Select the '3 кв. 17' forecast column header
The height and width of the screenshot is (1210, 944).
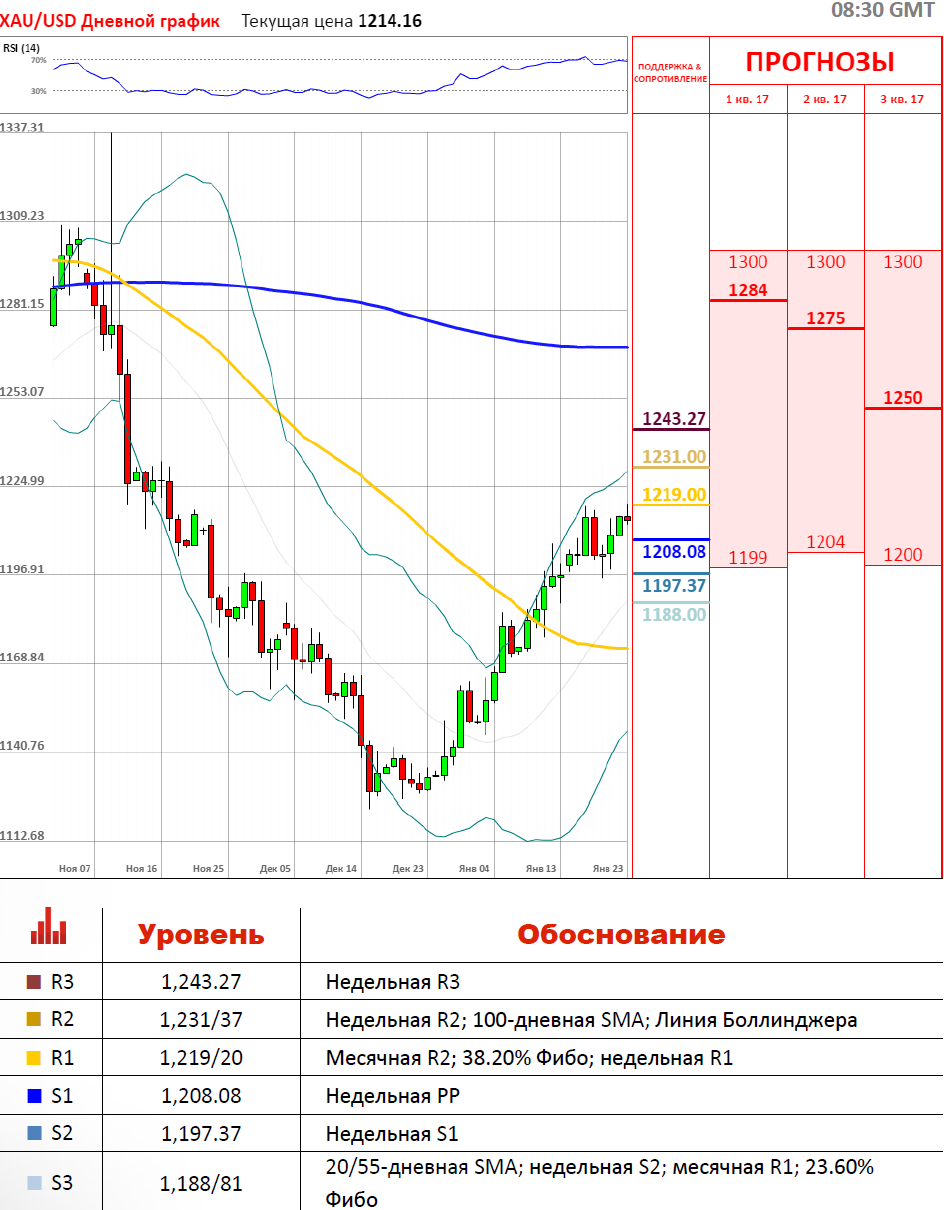pos(903,99)
